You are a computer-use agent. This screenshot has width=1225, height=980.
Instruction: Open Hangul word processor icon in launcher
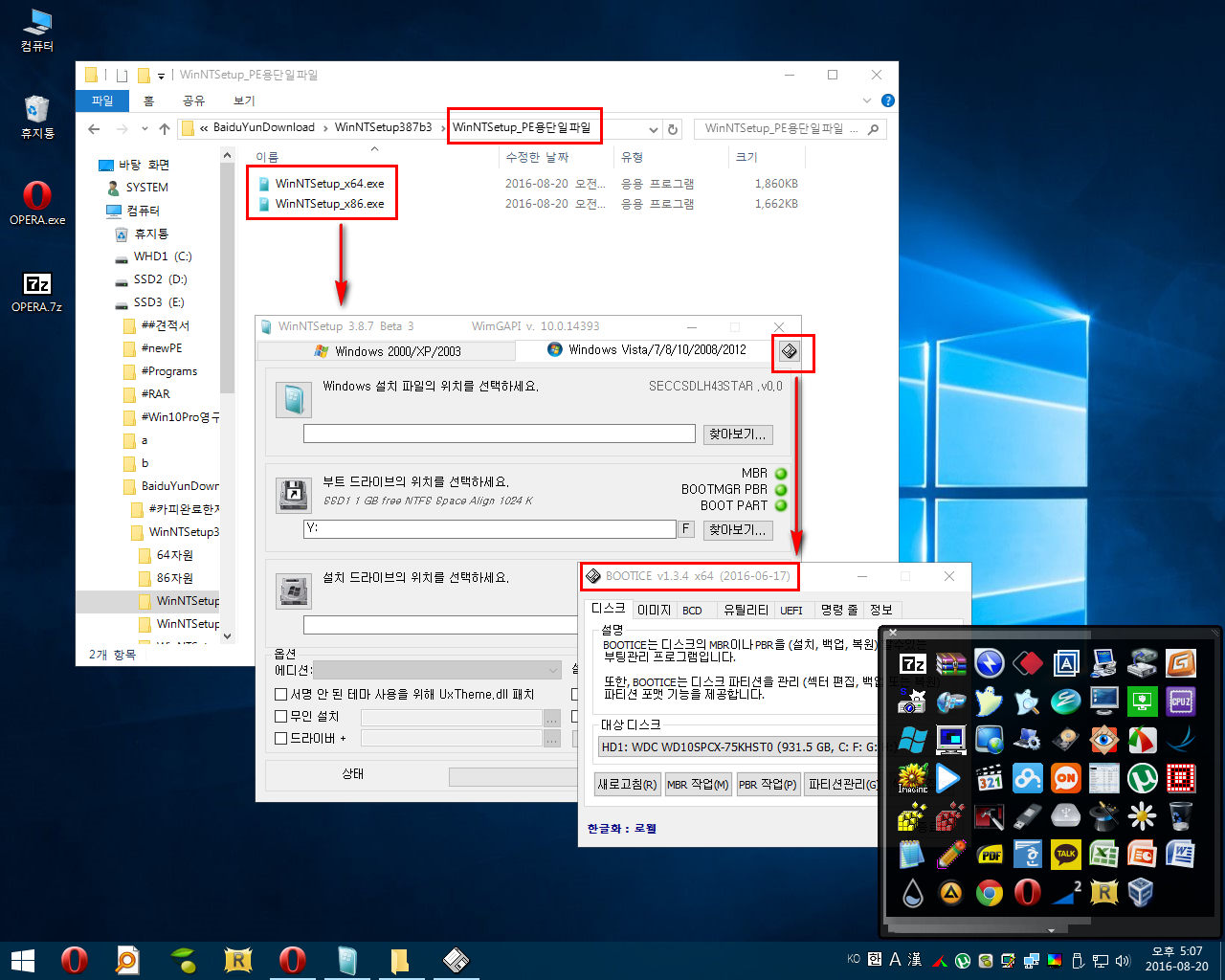pos(1027,855)
